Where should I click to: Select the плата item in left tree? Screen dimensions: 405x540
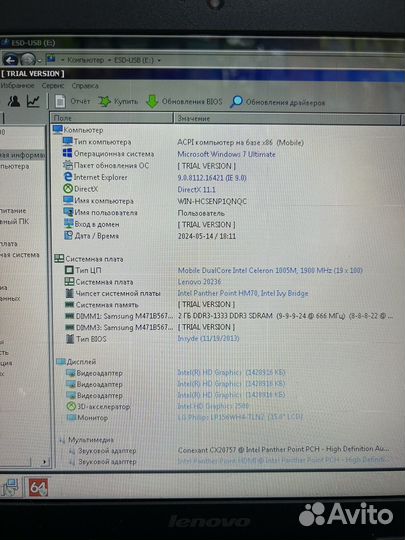pos(9,243)
